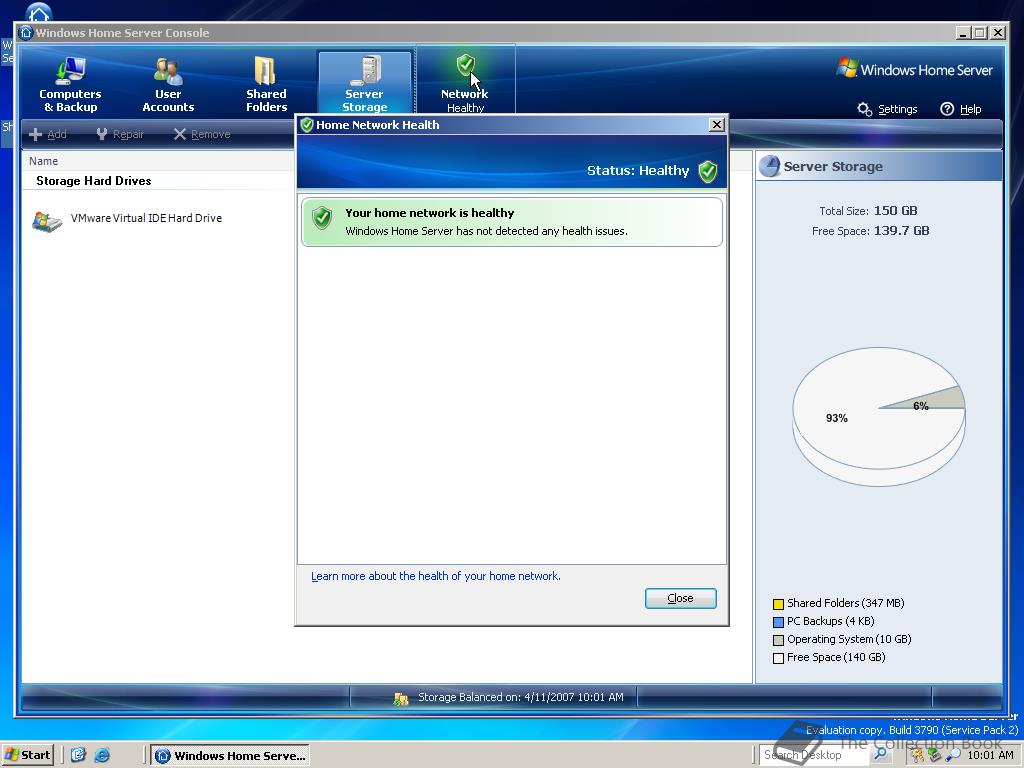Click the Operating System gray legend swatch
This screenshot has height=768, width=1024.
pos(778,640)
